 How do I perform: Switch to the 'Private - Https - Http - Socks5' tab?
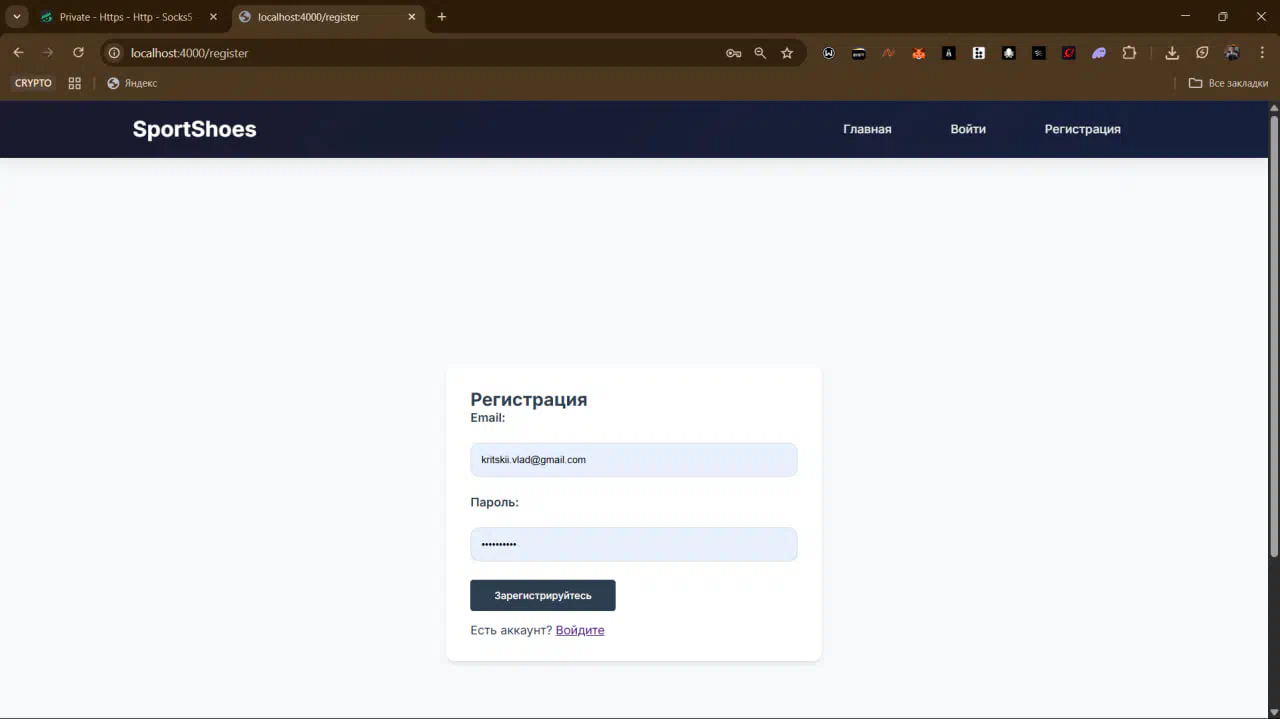pos(125,17)
